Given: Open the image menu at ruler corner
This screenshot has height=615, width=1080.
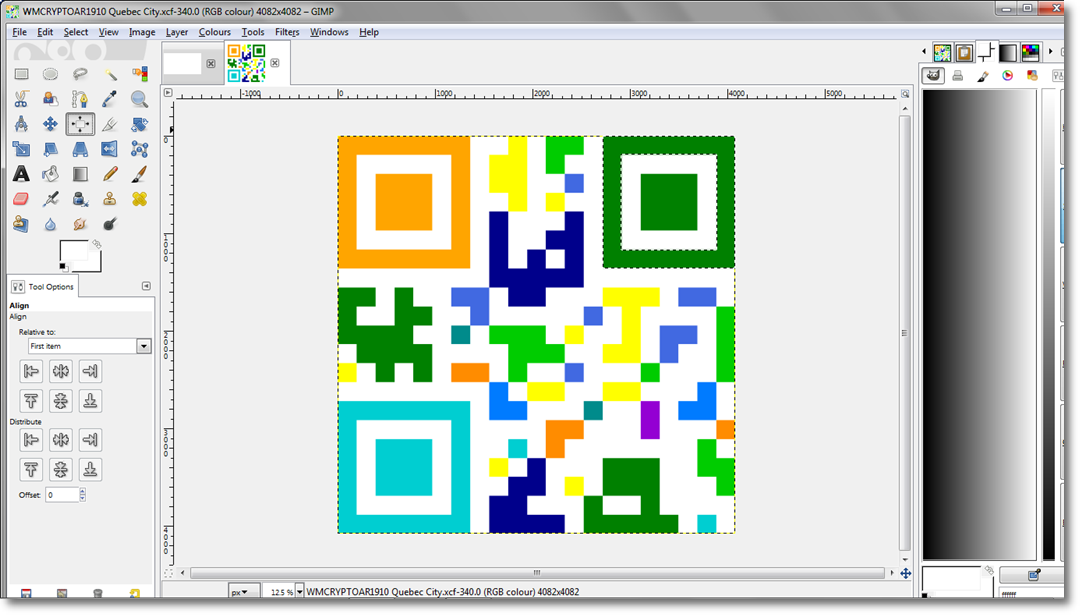Looking at the screenshot, I should [x=168, y=92].
